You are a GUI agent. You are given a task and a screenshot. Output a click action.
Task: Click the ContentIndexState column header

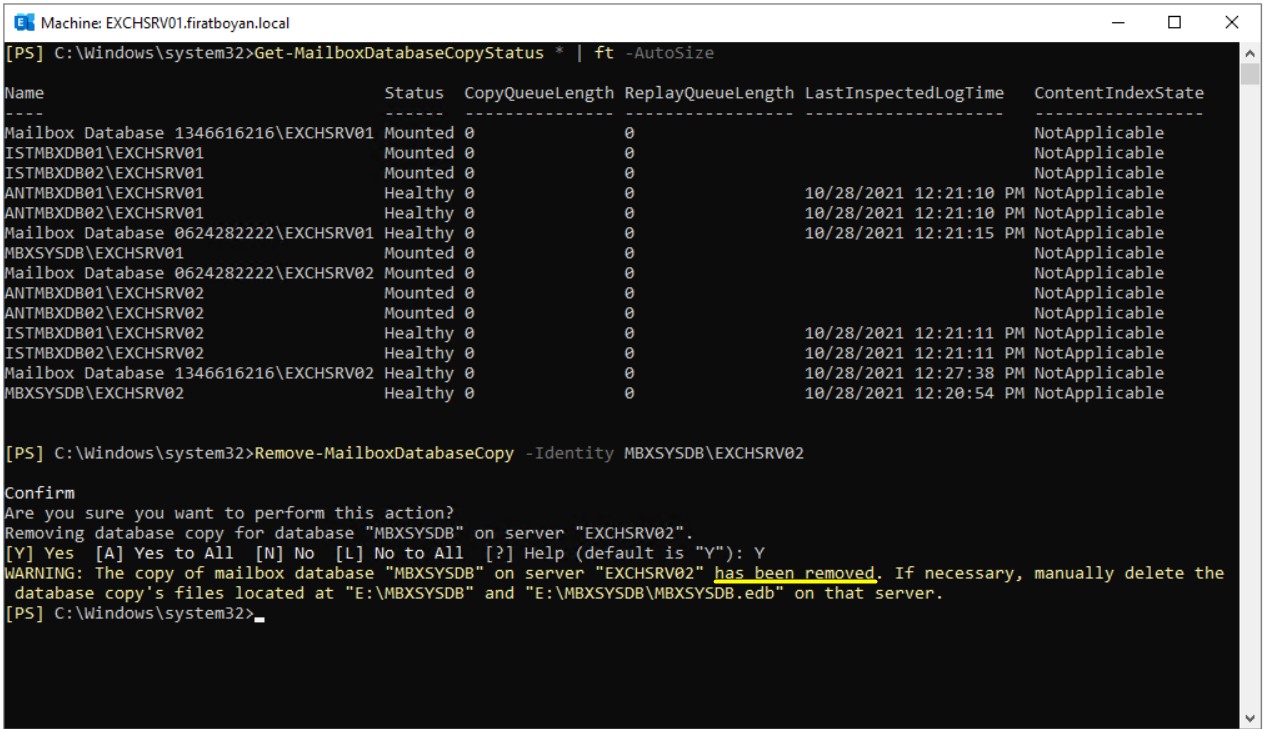1119,93
